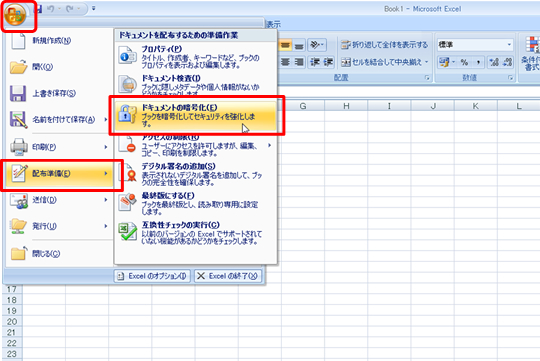Expand the 送信 submenu arrow

tap(106, 200)
